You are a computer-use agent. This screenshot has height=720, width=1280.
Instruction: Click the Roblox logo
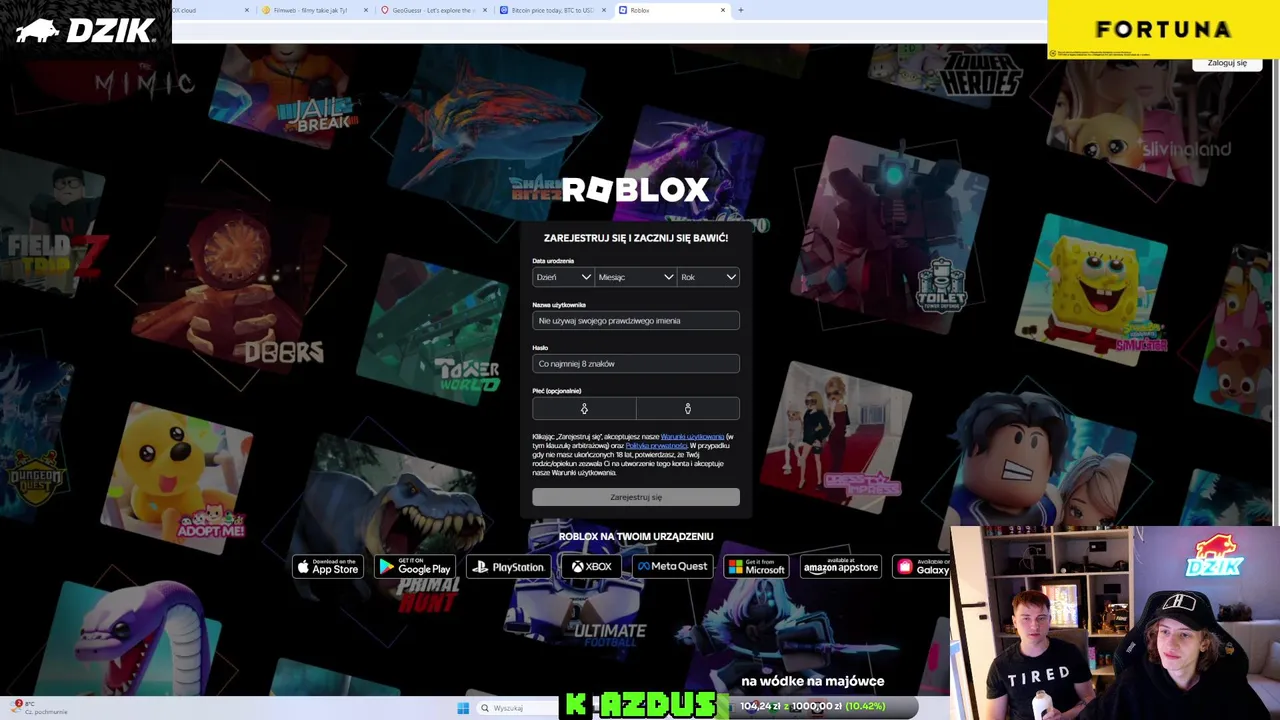pos(636,190)
